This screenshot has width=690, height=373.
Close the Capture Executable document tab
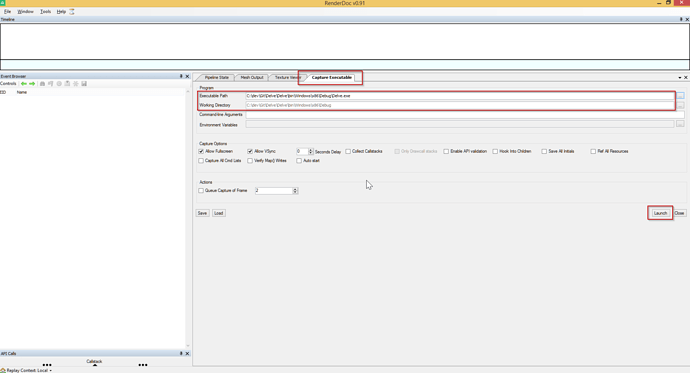686,77
